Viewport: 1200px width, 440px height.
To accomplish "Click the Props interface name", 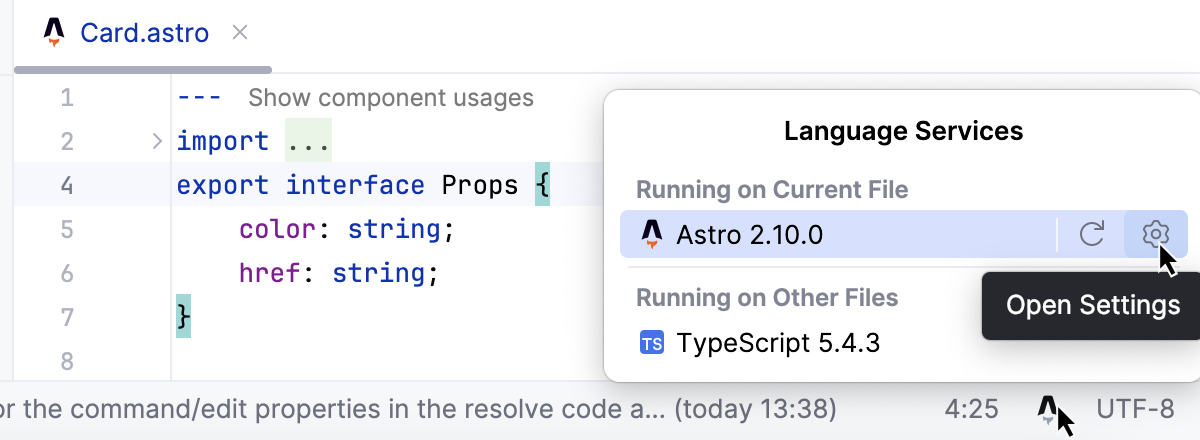I will click(x=479, y=185).
